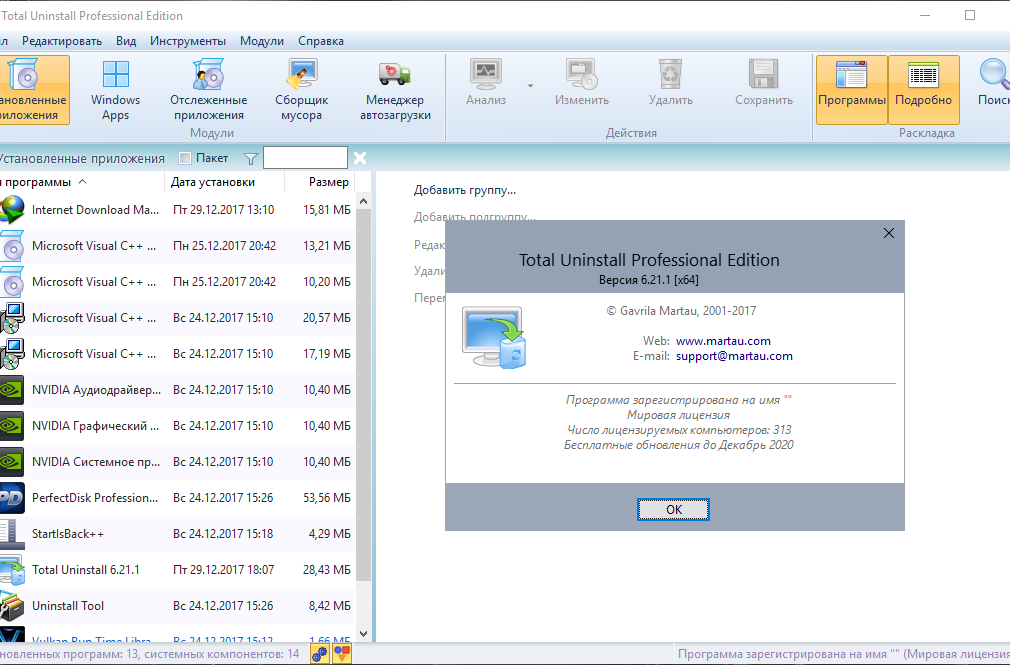The image size is (1010, 665).
Task: Click status bar installed programs count
Action: tap(149, 654)
